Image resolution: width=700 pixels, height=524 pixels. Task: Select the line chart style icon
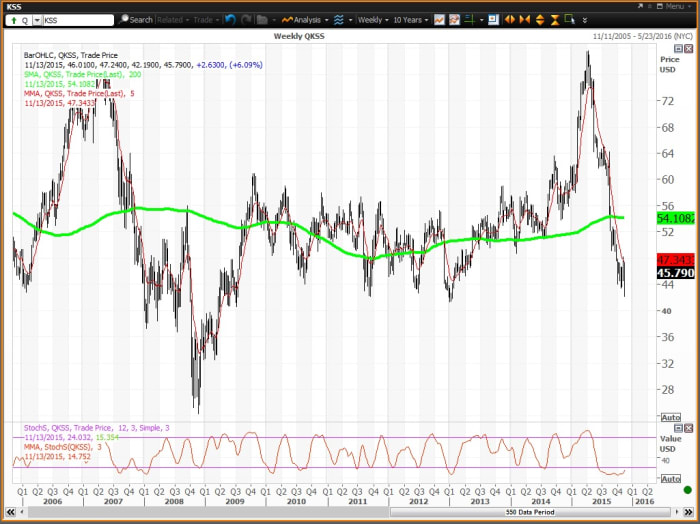[439, 20]
